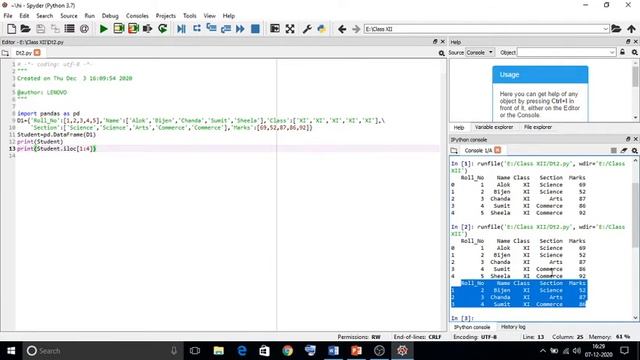The height and width of the screenshot is (360, 640).
Task: Run the current line in debugger
Action: tap(197, 29)
